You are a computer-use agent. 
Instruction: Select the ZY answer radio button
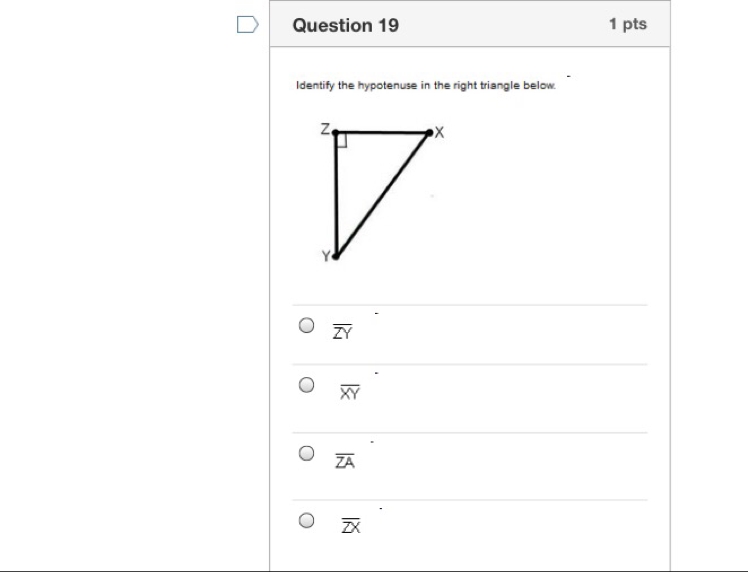[306, 325]
